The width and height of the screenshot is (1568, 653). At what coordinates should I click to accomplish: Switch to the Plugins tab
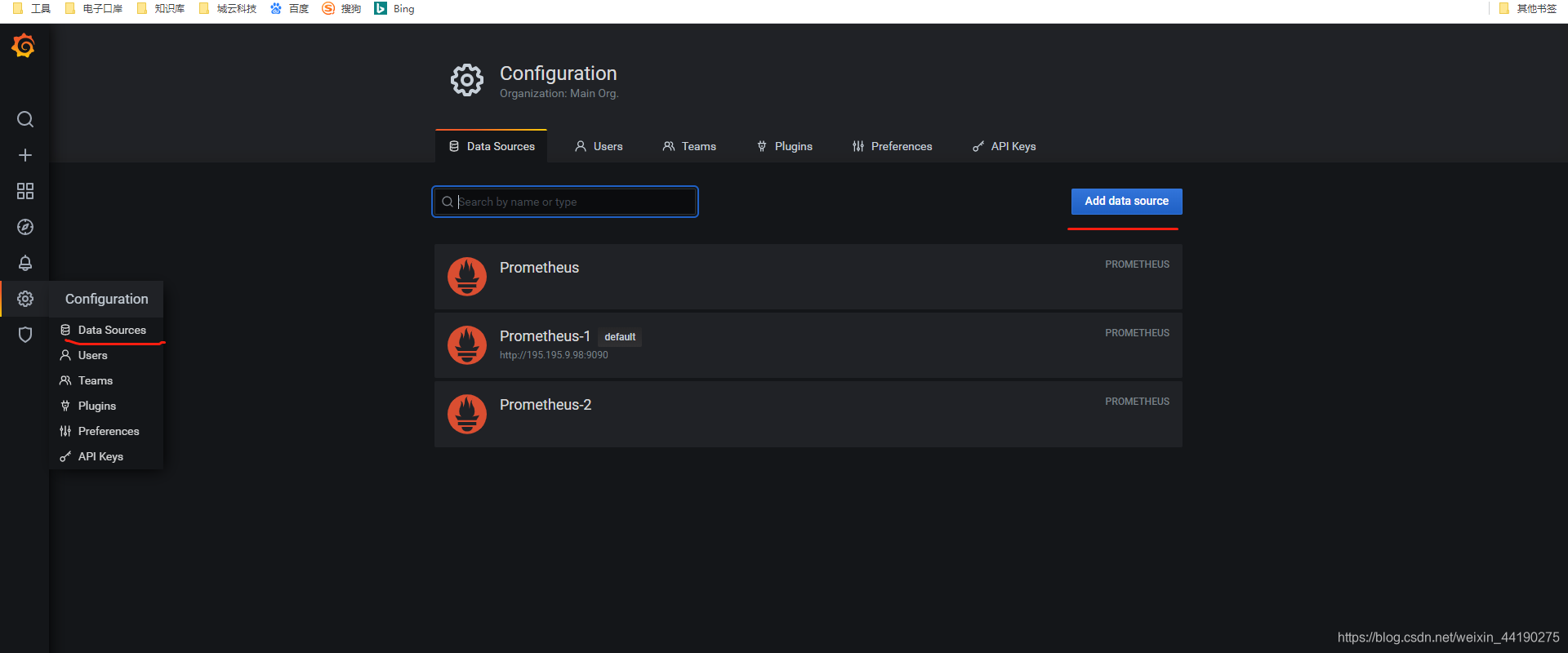784,146
